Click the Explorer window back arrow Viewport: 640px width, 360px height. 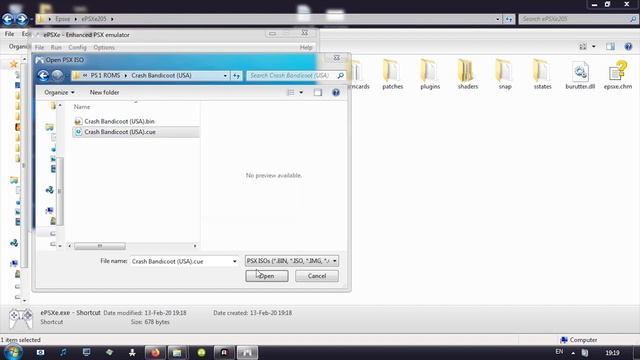[8, 19]
